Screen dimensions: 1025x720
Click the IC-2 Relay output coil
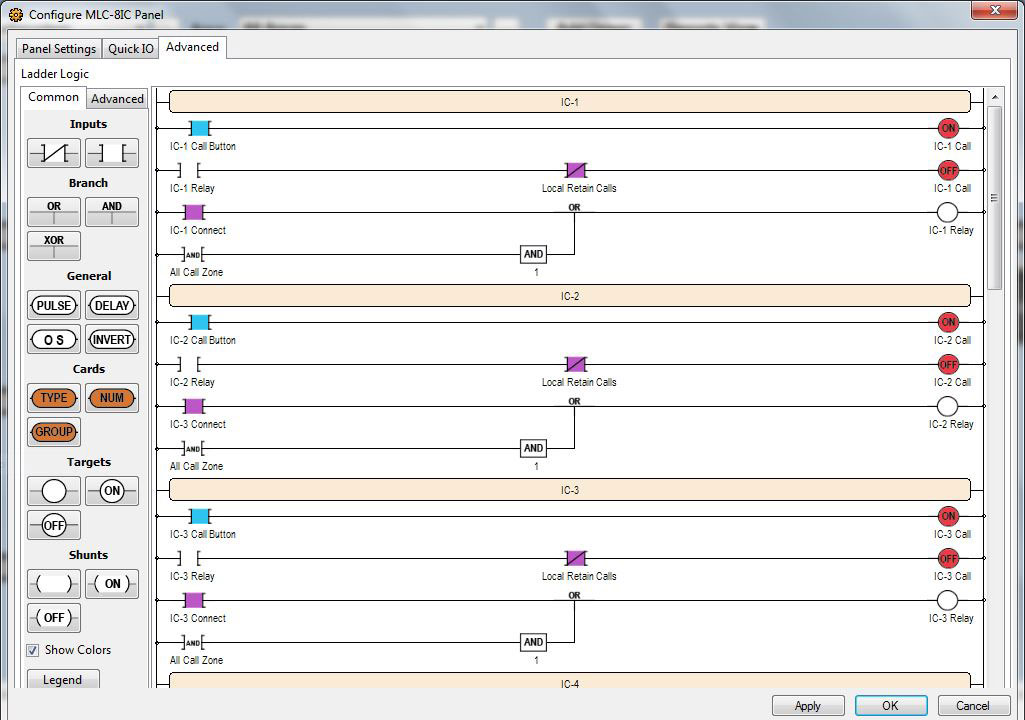[947, 406]
